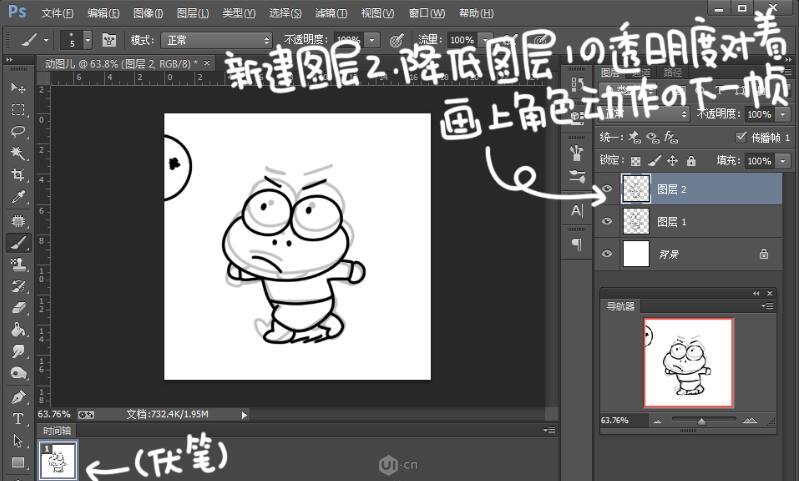Select the Rectangle shape tool
The image size is (799, 481).
coord(18,463)
